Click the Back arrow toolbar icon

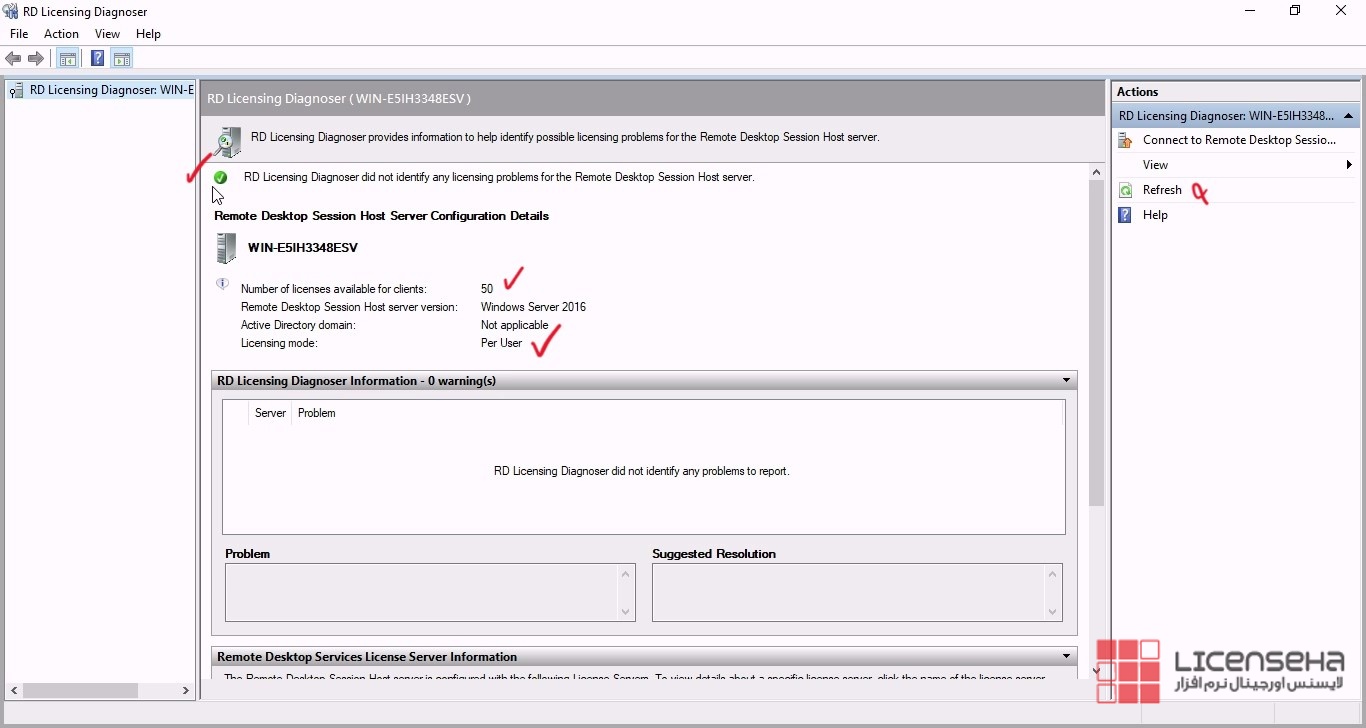tap(13, 59)
